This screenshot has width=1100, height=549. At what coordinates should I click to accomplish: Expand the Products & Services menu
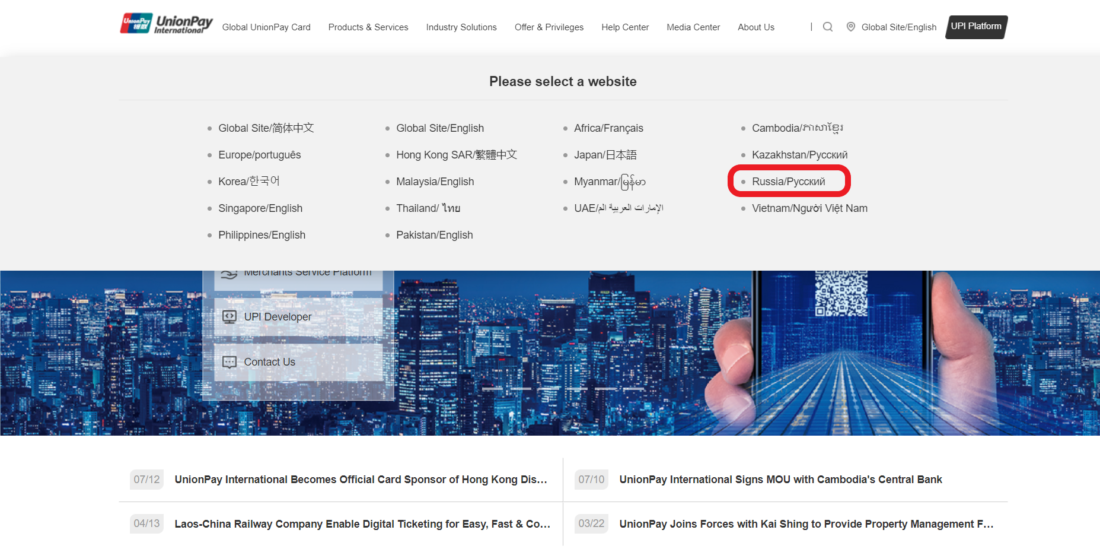click(368, 27)
